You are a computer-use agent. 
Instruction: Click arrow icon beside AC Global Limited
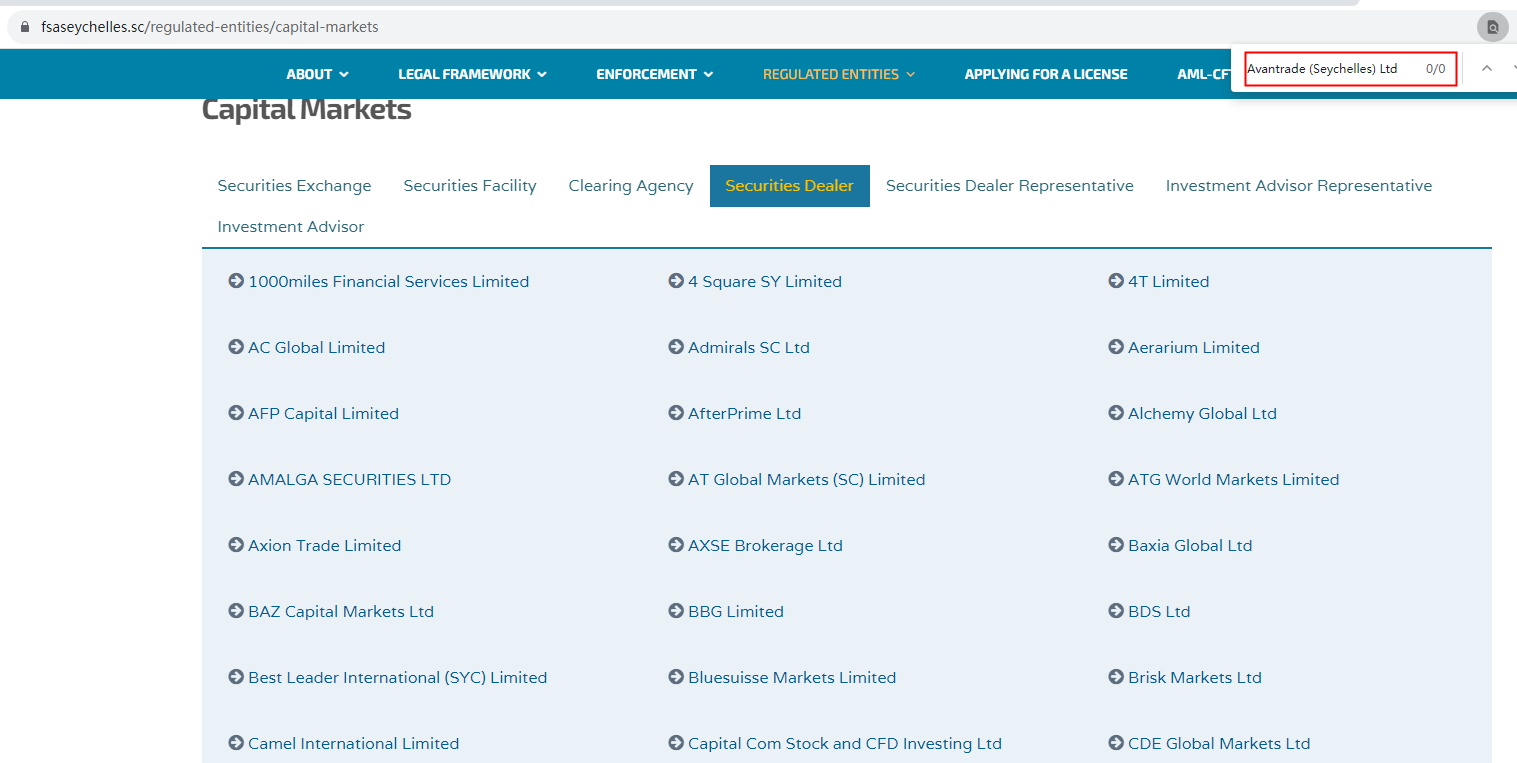236,347
